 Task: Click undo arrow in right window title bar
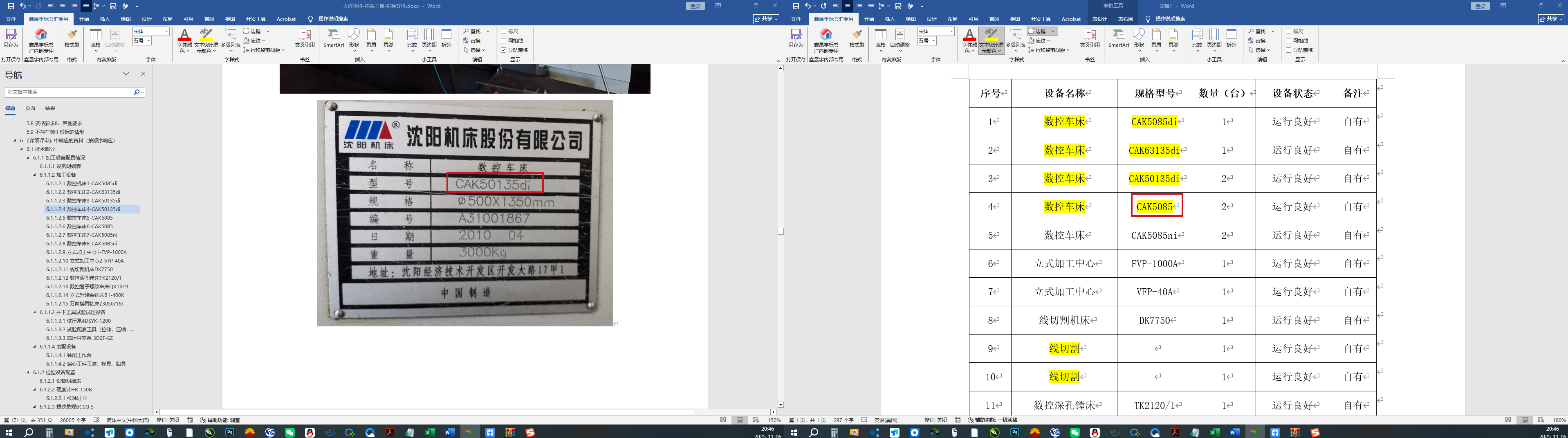808,6
